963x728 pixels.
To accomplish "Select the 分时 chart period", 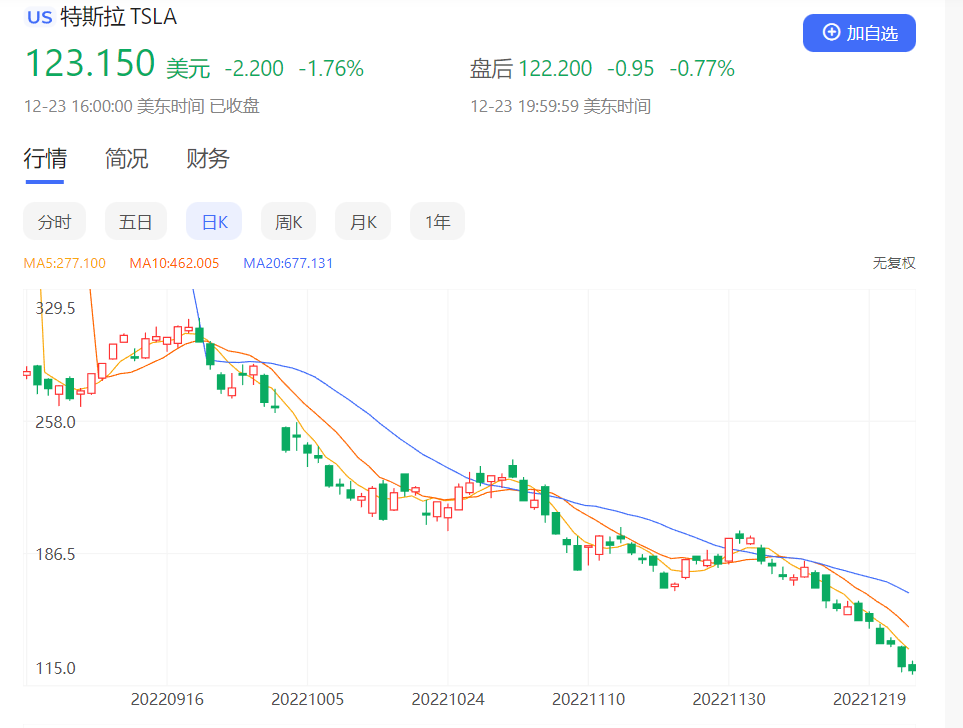I will (54, 222).
